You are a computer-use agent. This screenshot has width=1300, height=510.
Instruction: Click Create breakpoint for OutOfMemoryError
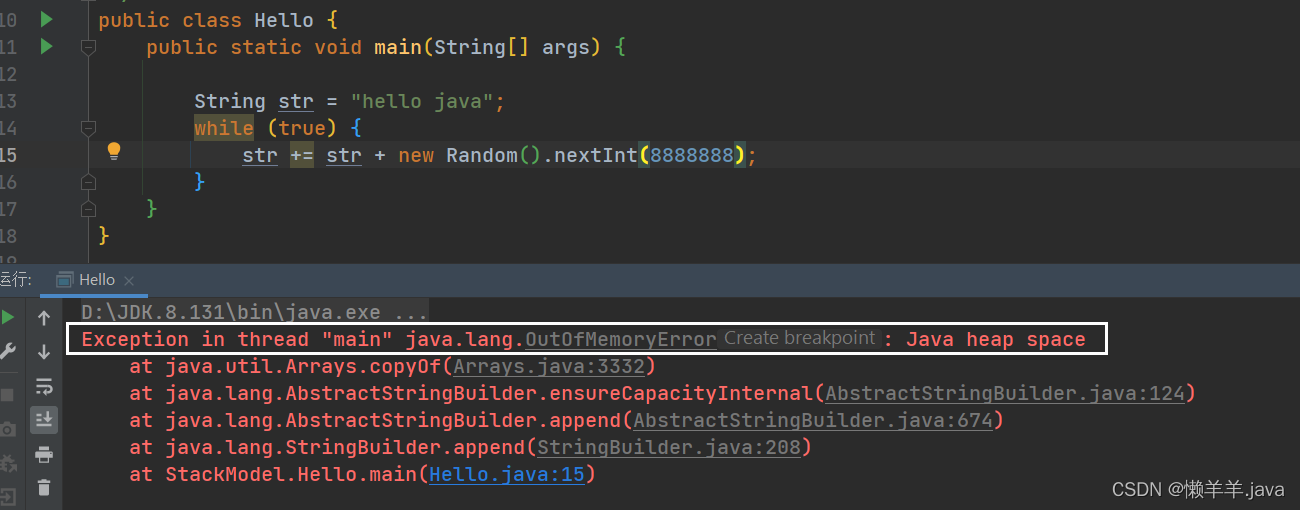point(799,338)
